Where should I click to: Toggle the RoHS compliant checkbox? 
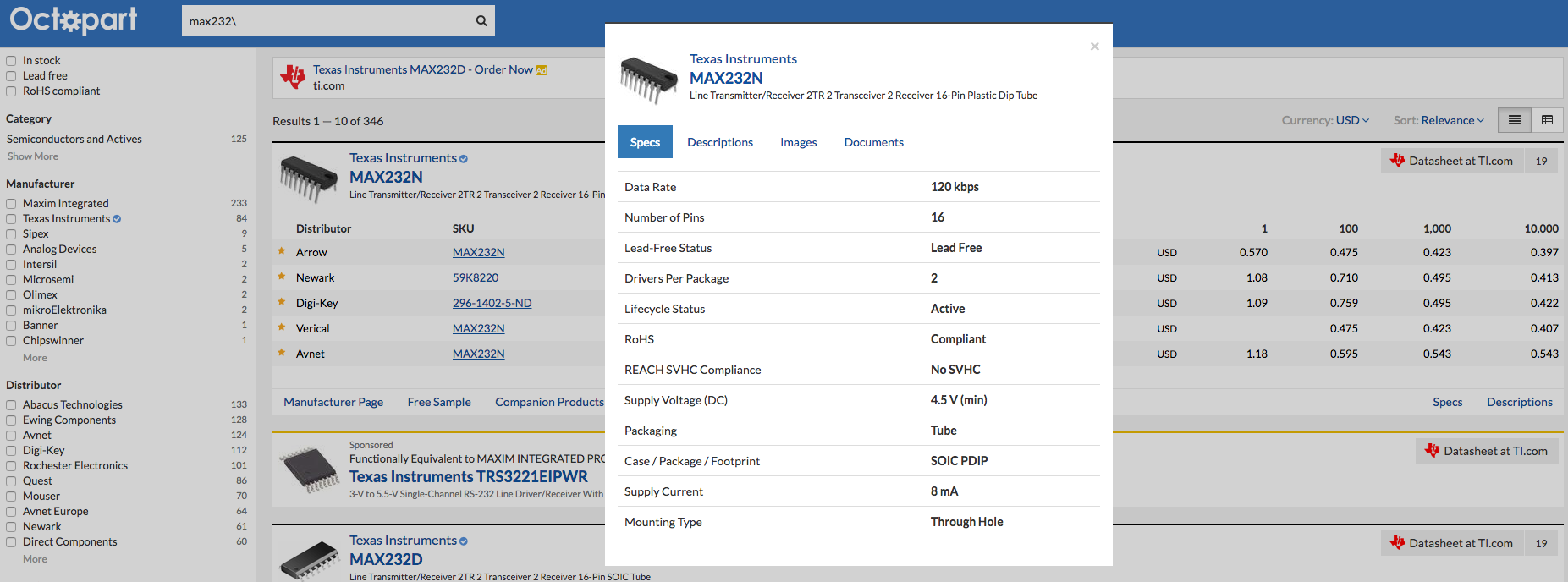coord(11,91)
